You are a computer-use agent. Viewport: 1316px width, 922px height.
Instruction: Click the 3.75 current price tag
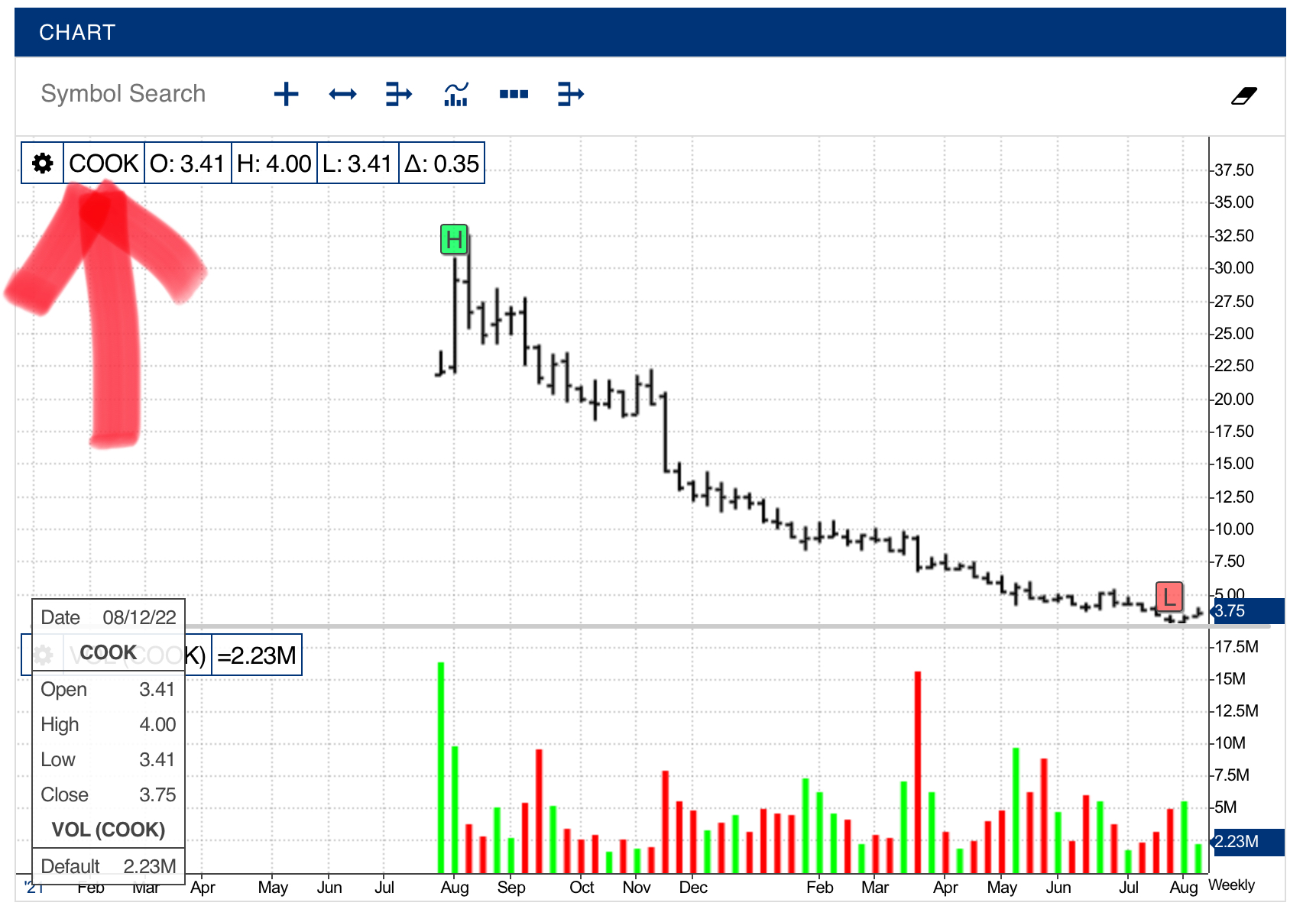(x=1248, y=611)
